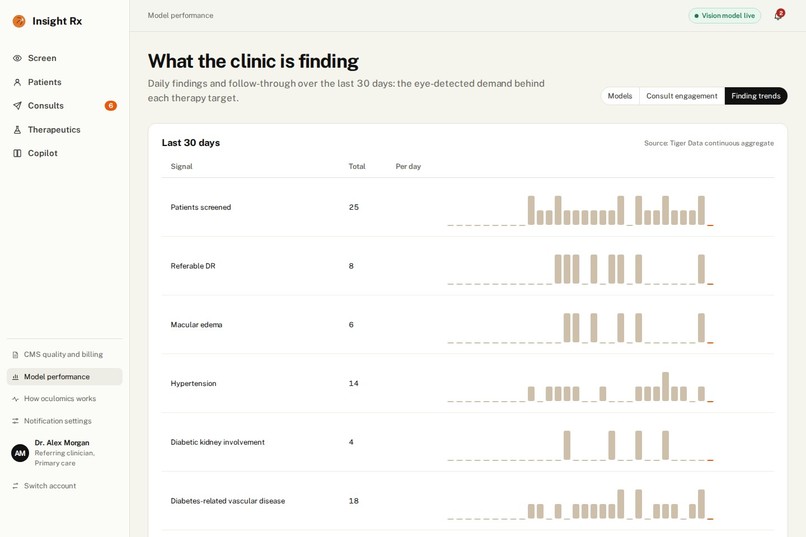This screenshot has width=806, height=537.
Task: Open CMS quality and billing
Action: [65, 355]
